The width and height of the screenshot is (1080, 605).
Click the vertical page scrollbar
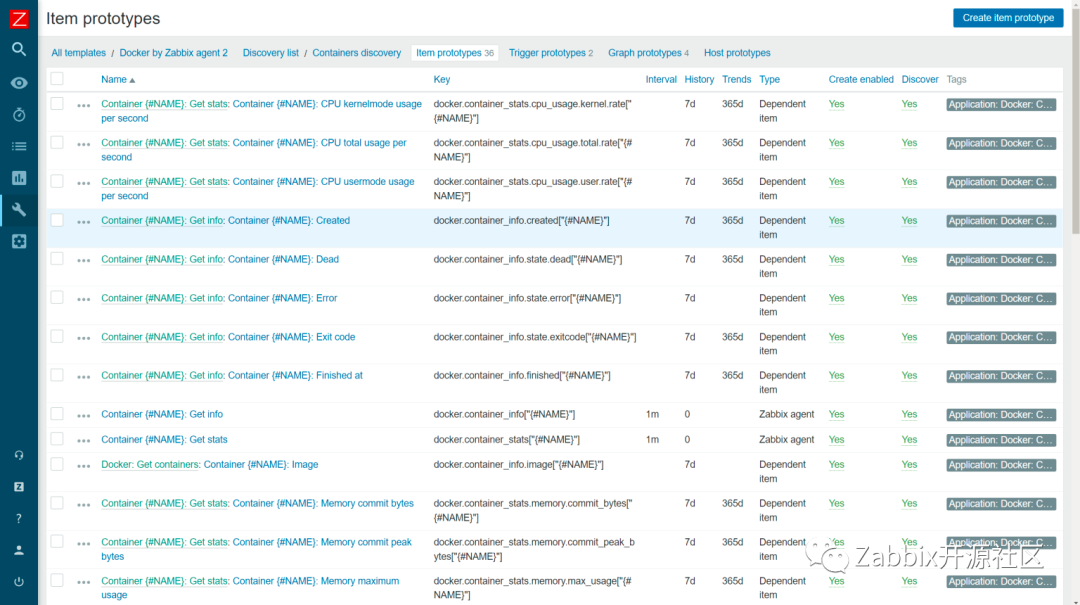pyautogui.click(x=1075, y=119)
